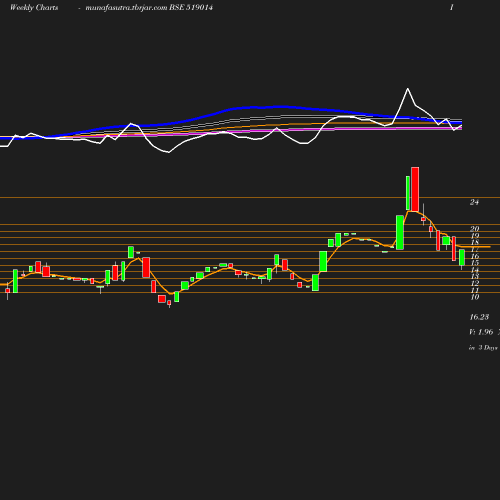Click the last green candlestick on the chart

pos(462,258)
